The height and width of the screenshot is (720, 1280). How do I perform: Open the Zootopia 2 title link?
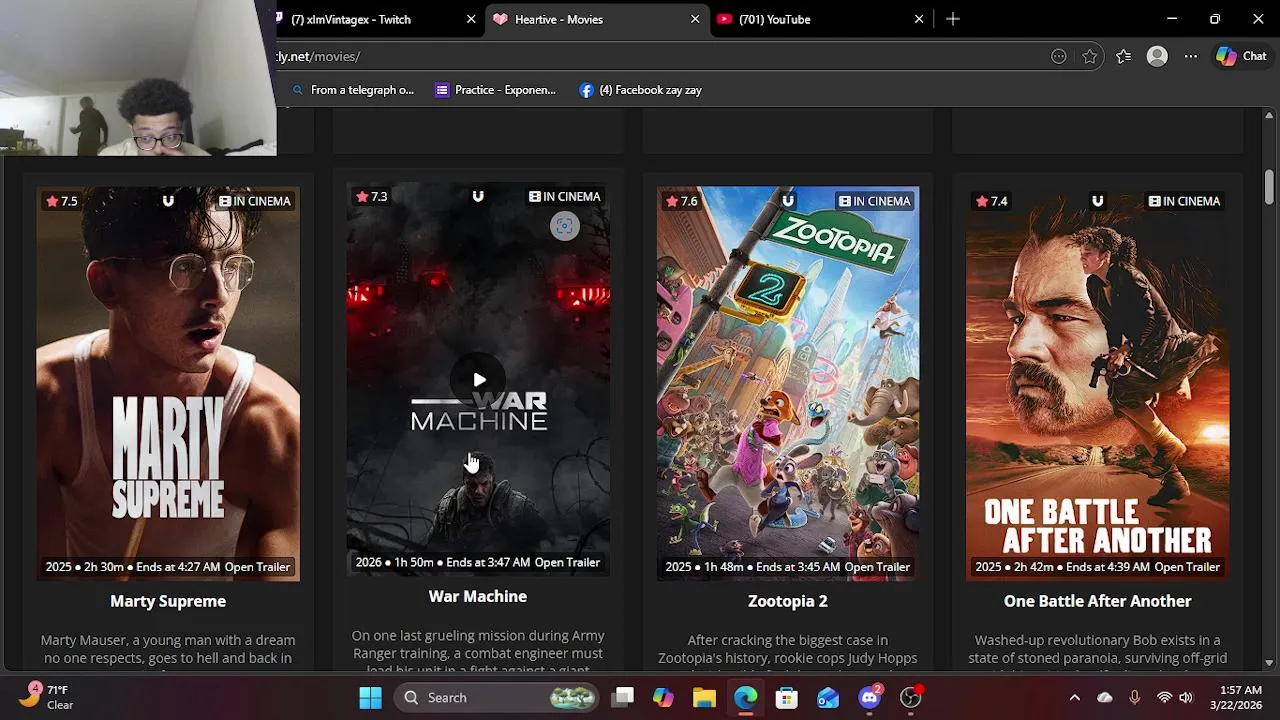(x=788, y=601)
